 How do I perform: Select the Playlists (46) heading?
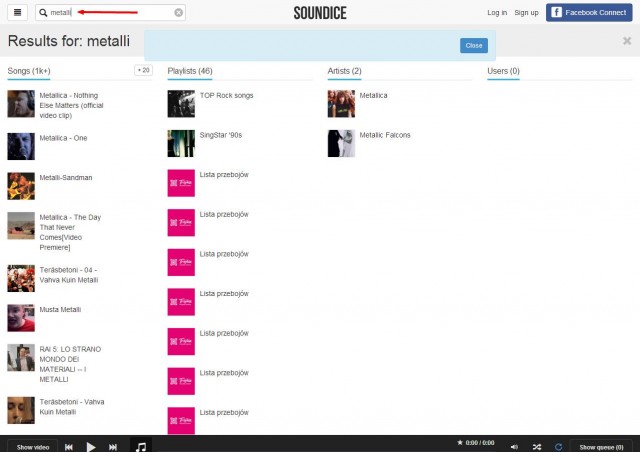click(190, 71)
